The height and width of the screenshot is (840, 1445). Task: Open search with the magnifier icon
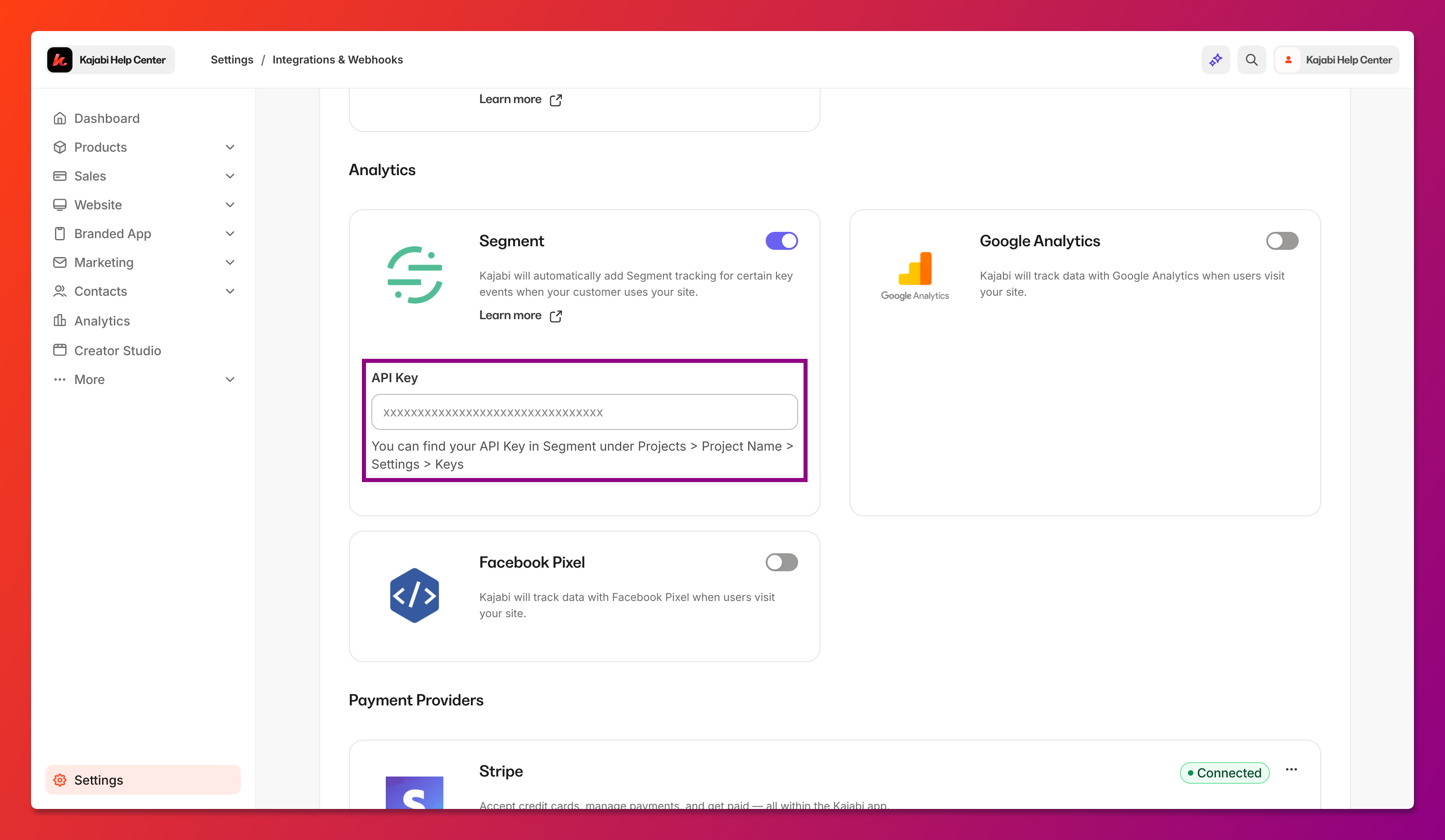1252,59
